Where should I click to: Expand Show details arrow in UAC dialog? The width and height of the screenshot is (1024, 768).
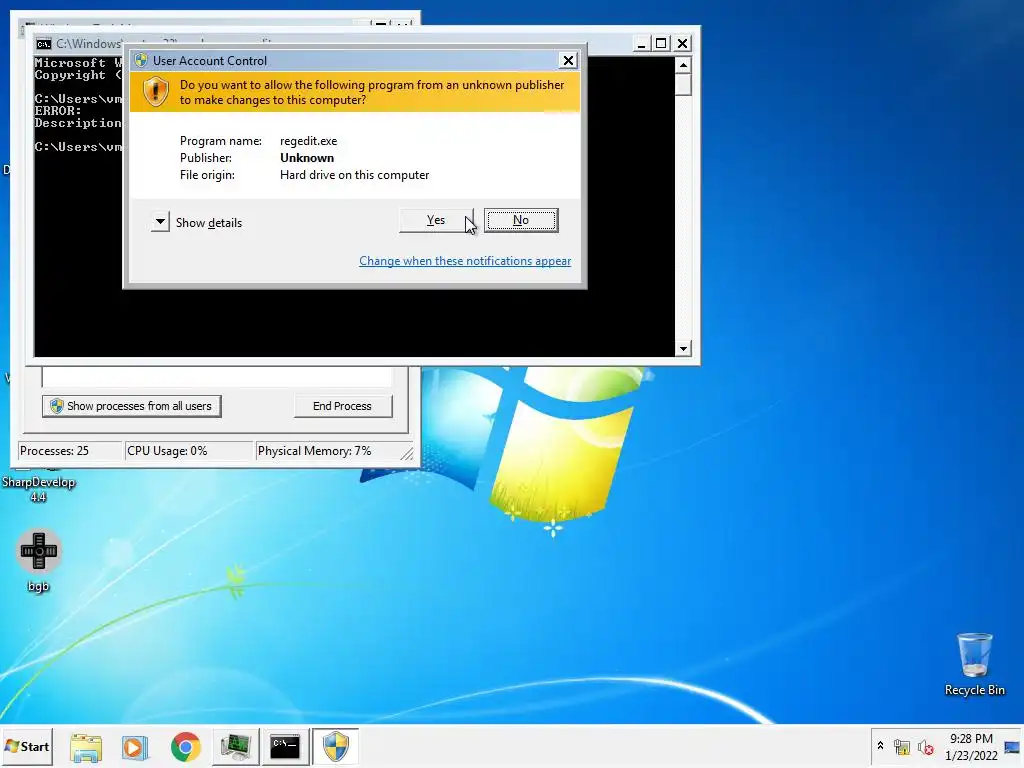pos(160,222)
